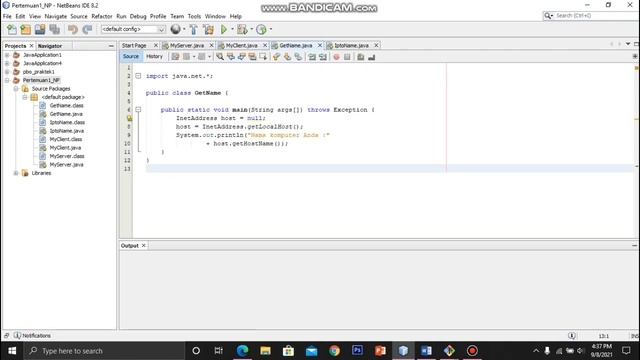The image size is (640, 360).
Task: Run the project with the green play icon
Action: click(x=224, y=29)
